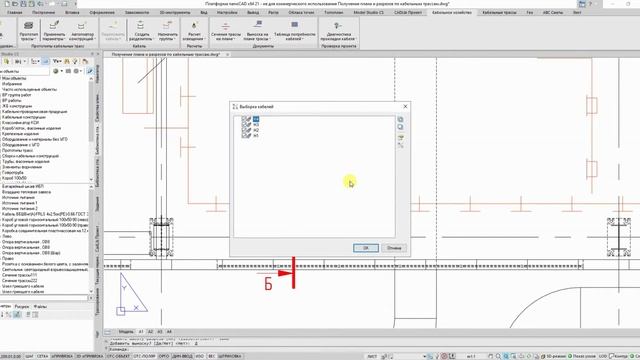Screen dimensions: 640x360
Task: Click library search input field
Action: pos(24,71)
